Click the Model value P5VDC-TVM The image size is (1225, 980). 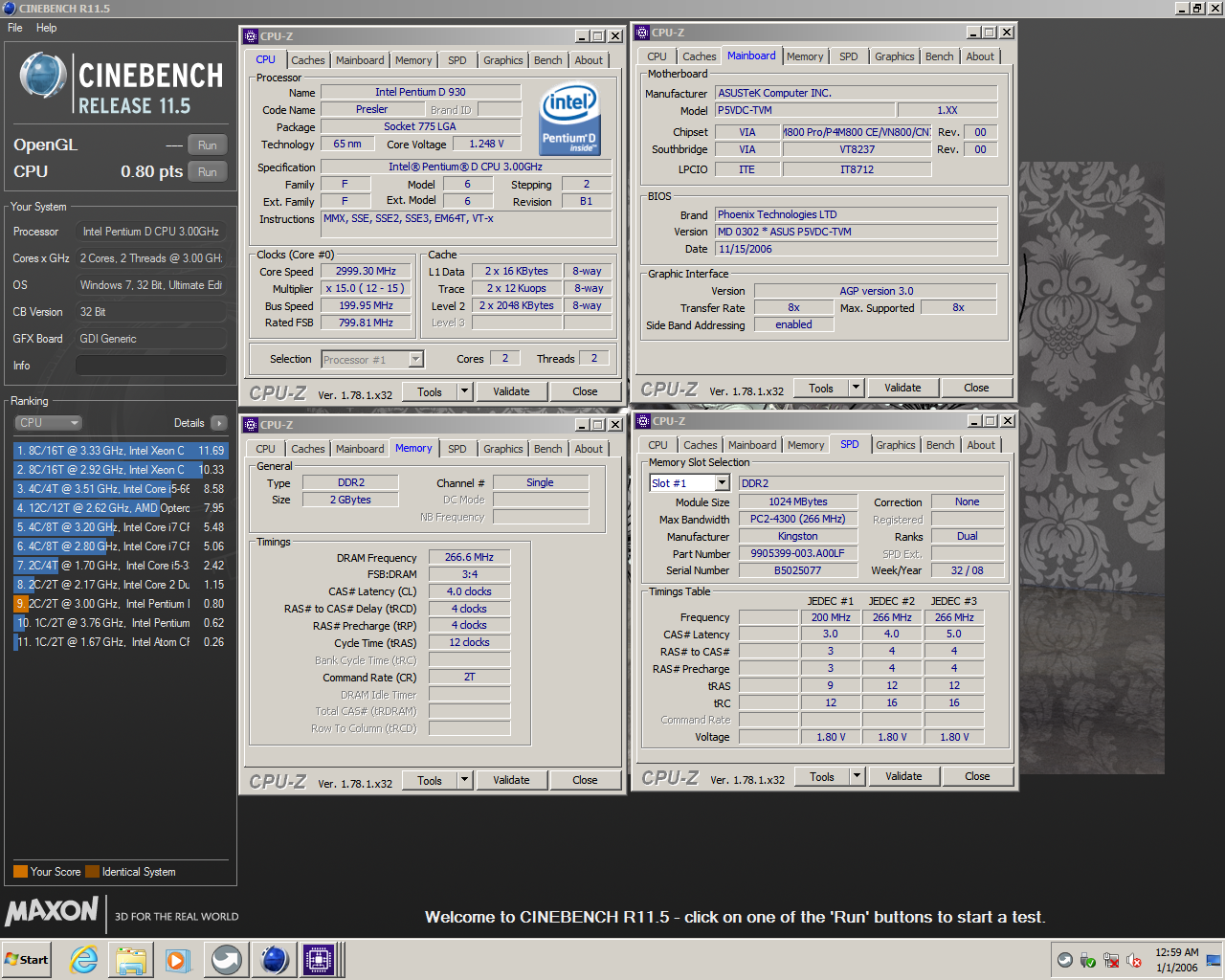point(805,110)
